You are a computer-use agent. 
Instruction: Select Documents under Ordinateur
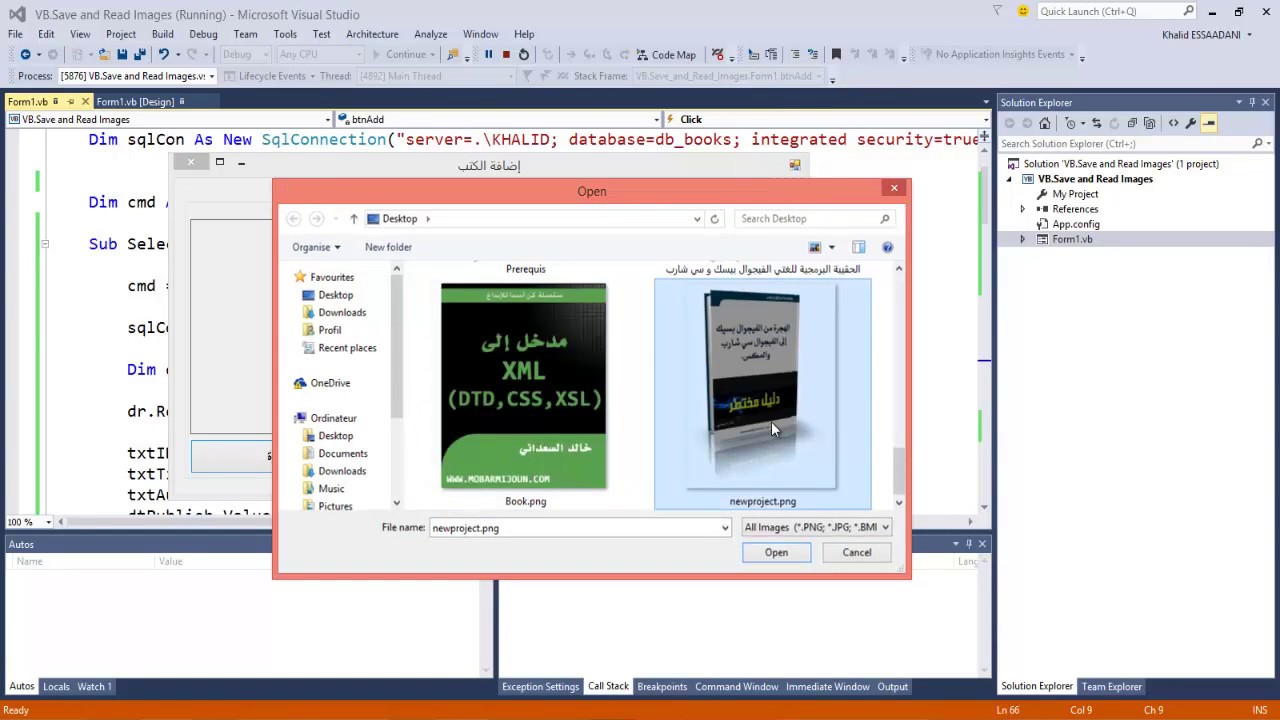[x=343, y=454]
